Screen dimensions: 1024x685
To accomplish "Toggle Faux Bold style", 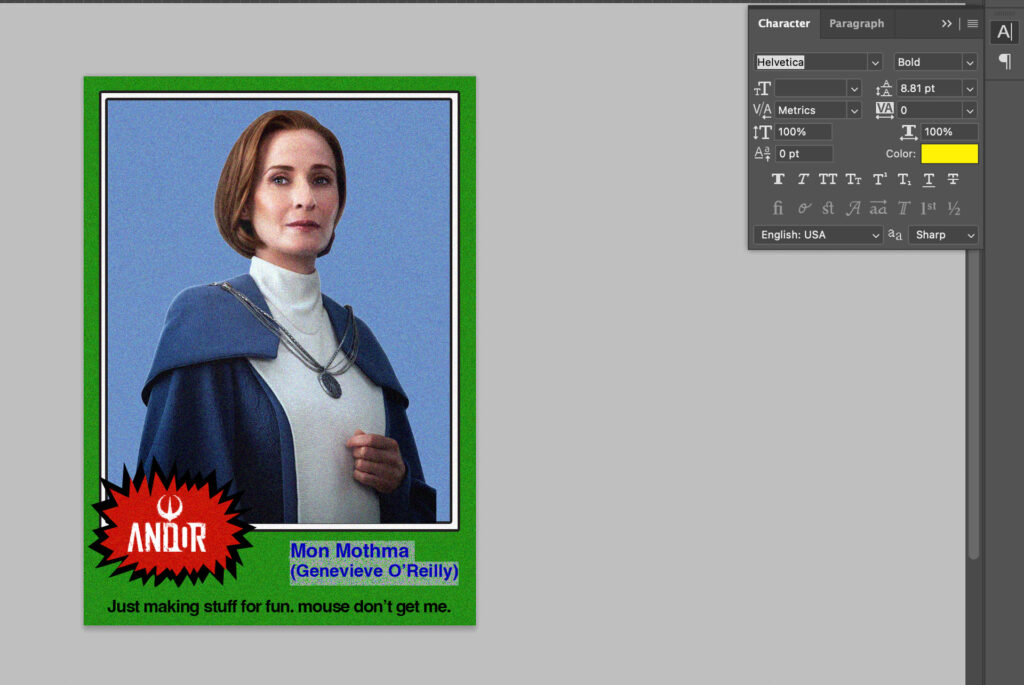I will tap(778, 179).
